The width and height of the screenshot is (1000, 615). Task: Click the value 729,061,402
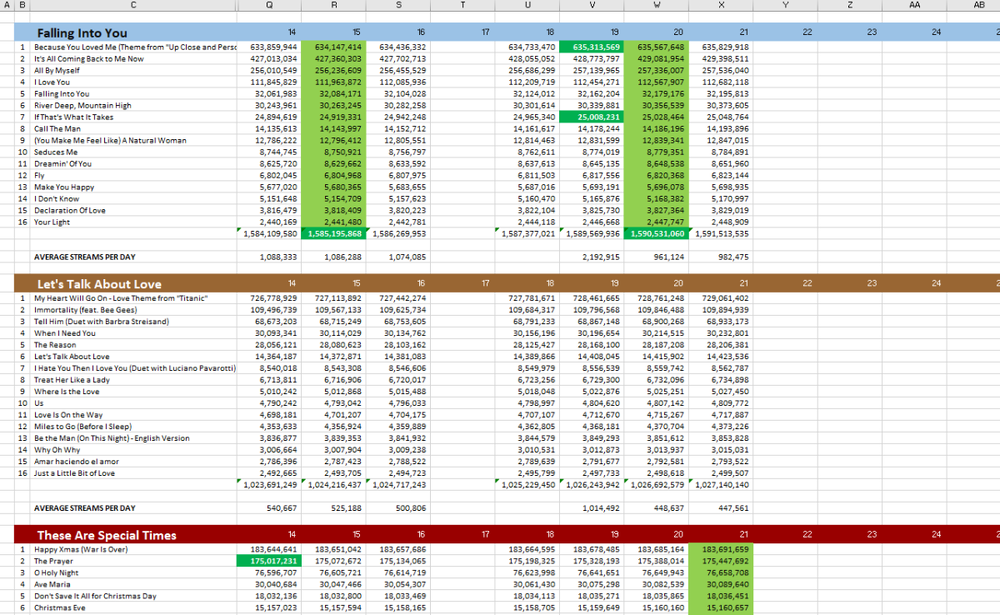(x=721, y=299)
